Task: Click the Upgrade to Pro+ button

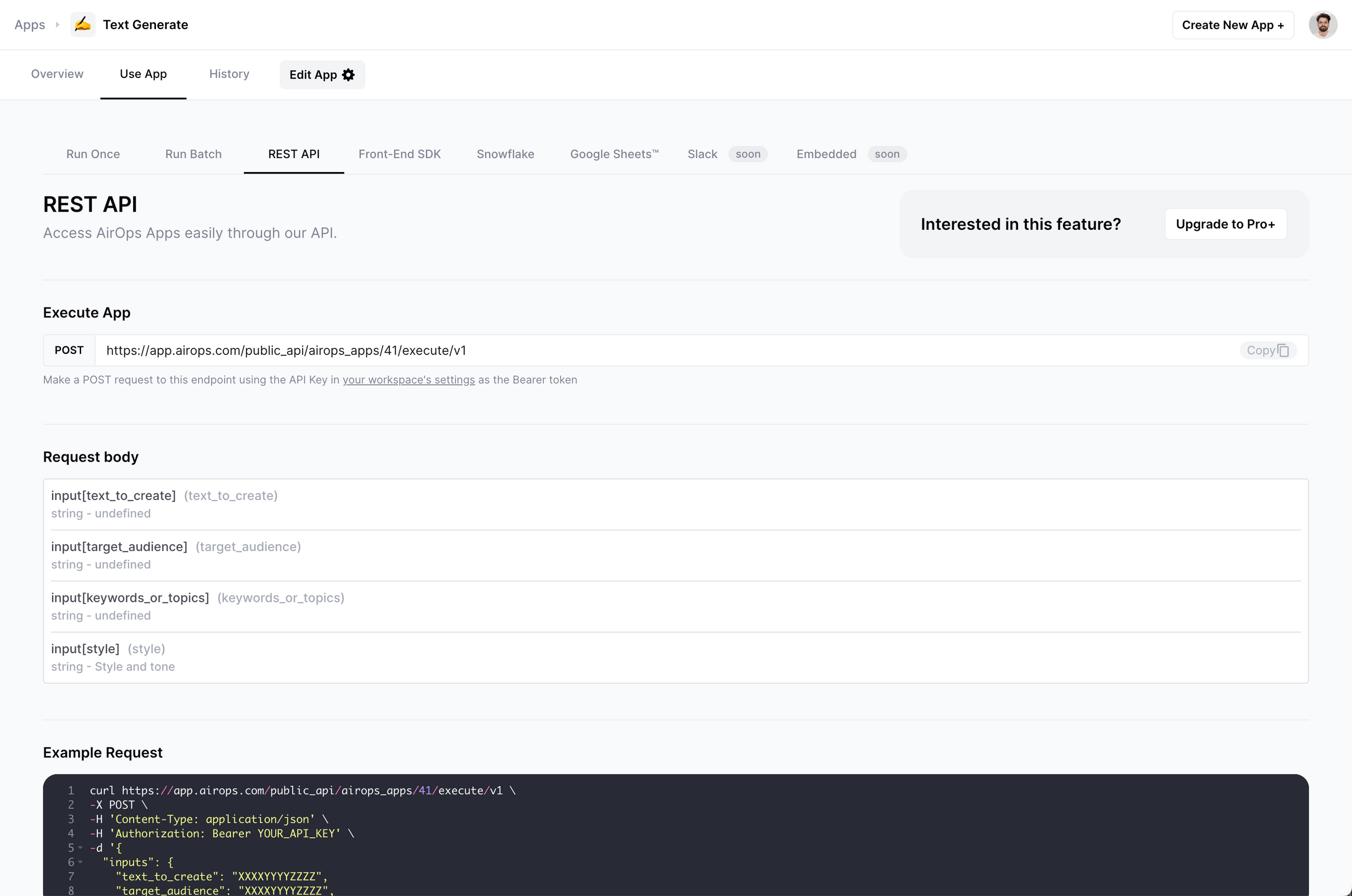Action: pyautogui.click(x=1225, y=224)
